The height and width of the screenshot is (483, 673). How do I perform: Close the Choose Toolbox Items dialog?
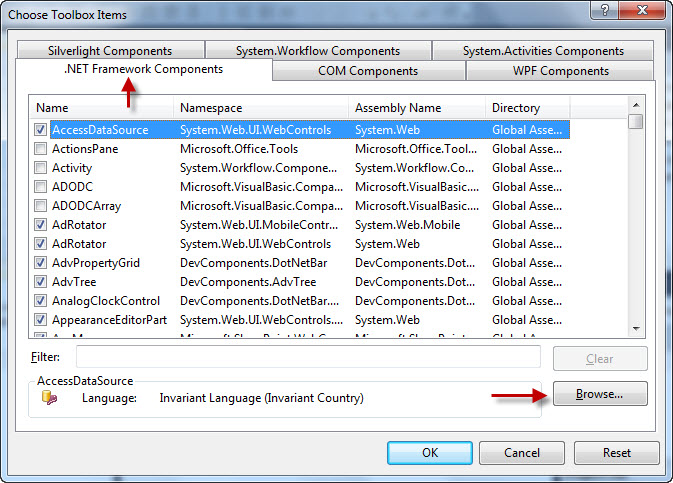(x=641, y=9)
